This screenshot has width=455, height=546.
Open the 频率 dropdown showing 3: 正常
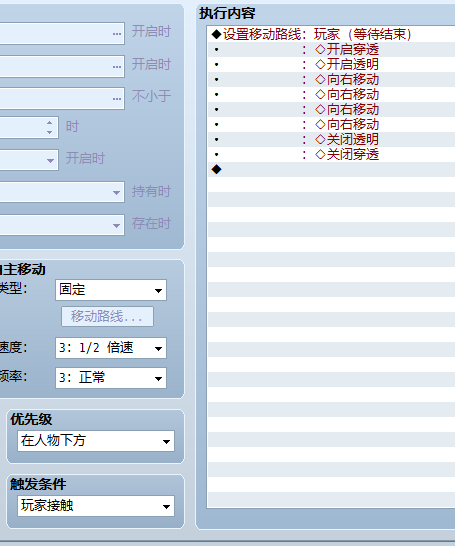click(x=111, y=378)
